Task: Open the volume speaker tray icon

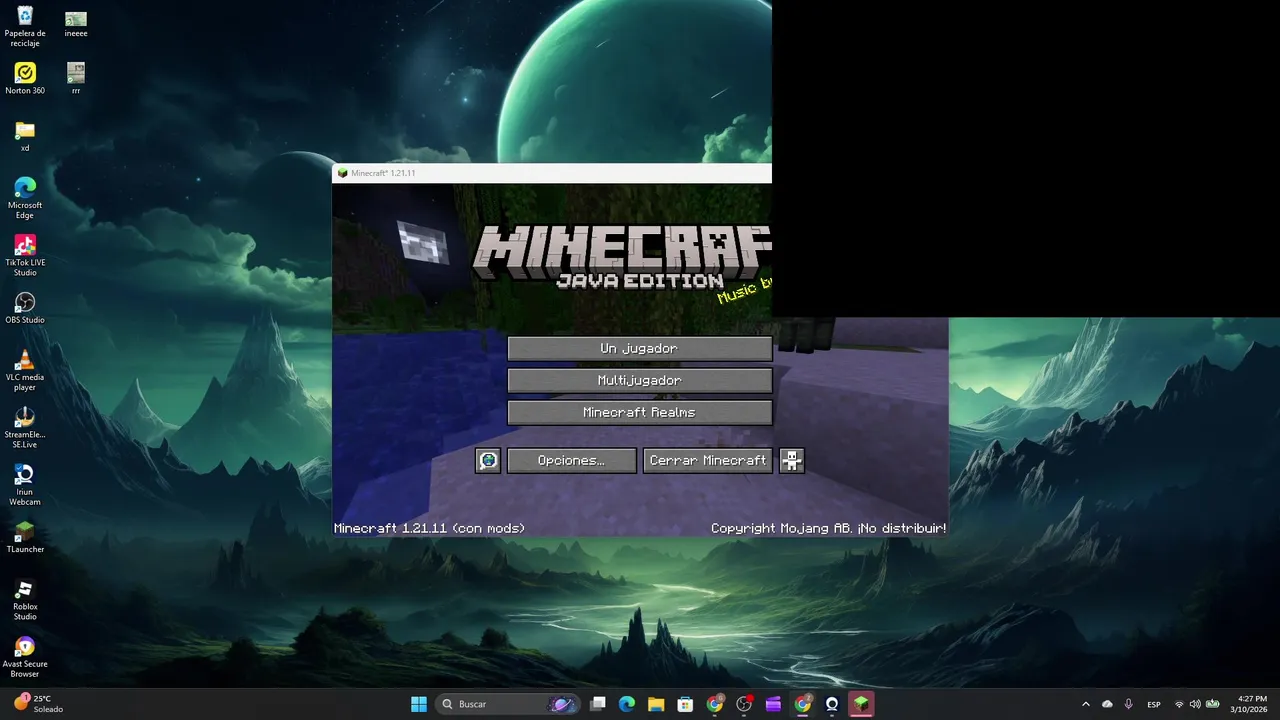Action: [x=1195, y=704]
